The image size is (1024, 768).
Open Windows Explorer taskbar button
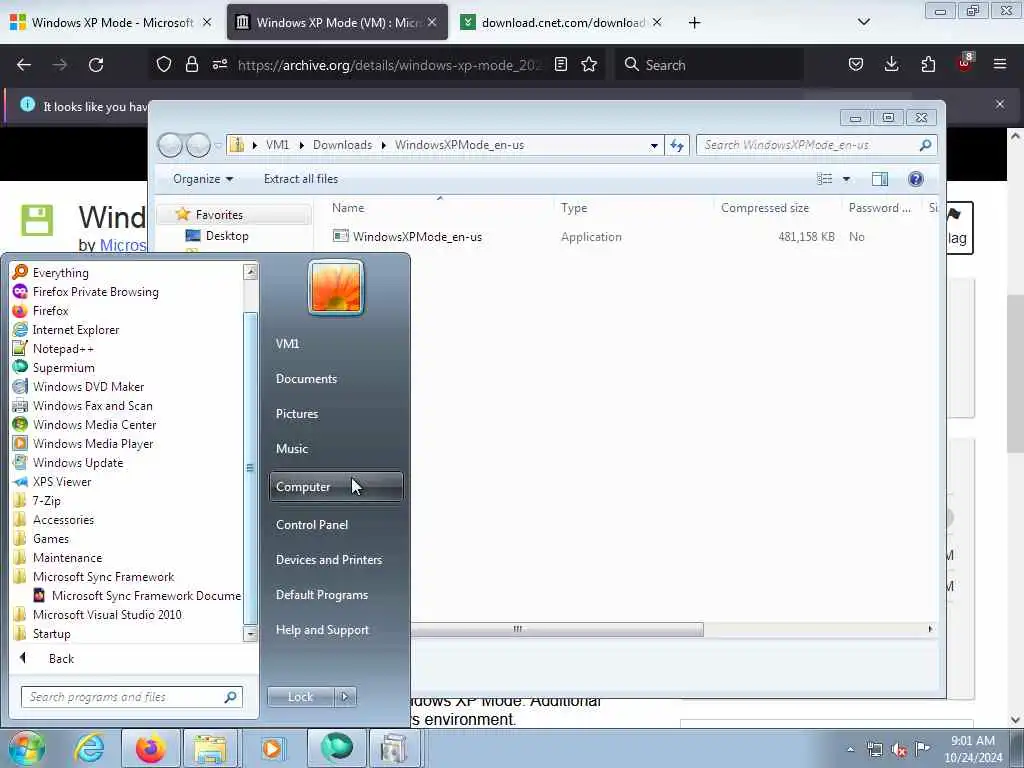coord(210,748)
